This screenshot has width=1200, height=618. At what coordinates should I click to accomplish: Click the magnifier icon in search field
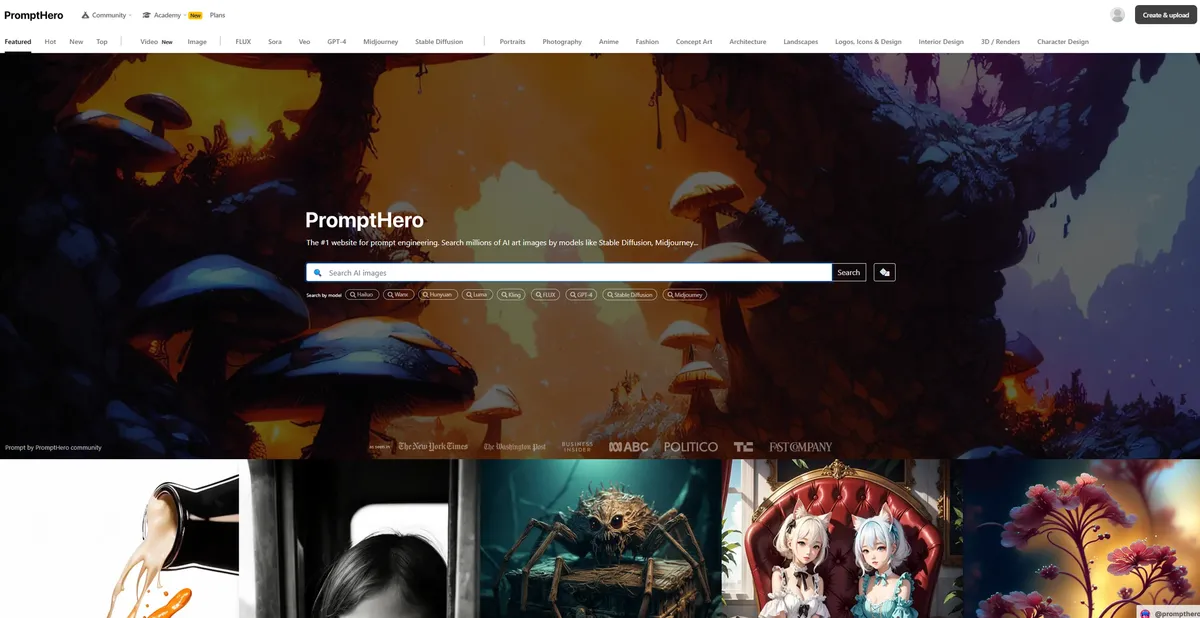pyautogui.click(x=318, y=273)
